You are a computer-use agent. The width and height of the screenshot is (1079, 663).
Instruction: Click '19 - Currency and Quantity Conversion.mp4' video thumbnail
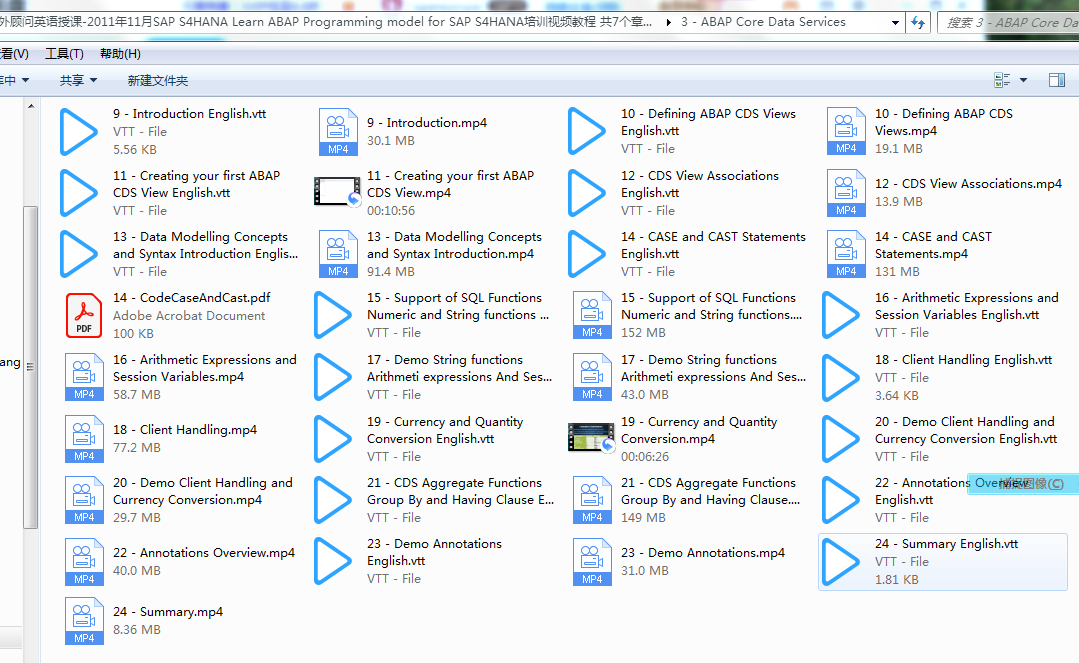point(590,437)
